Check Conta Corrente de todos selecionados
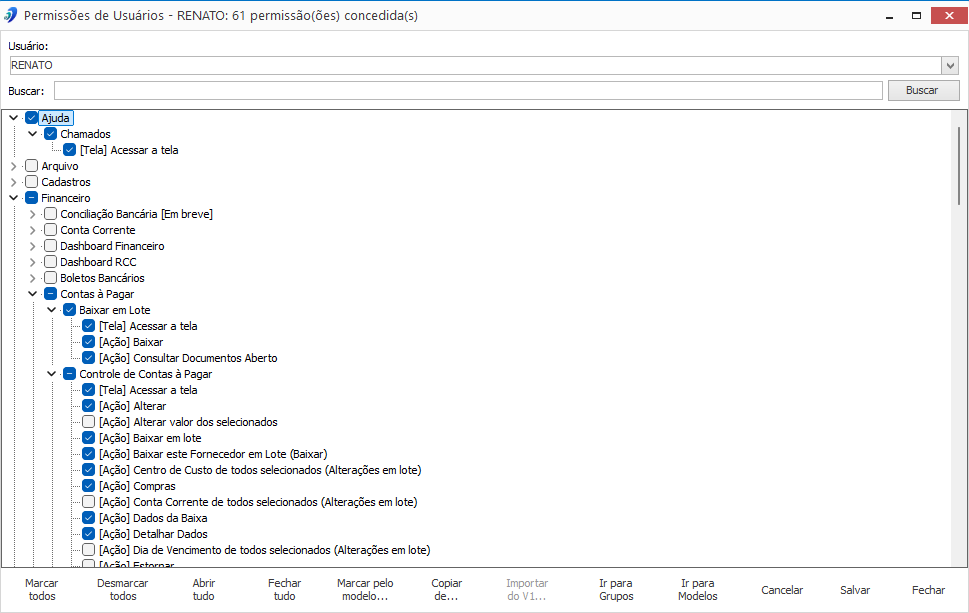 (x=88, y=502)
